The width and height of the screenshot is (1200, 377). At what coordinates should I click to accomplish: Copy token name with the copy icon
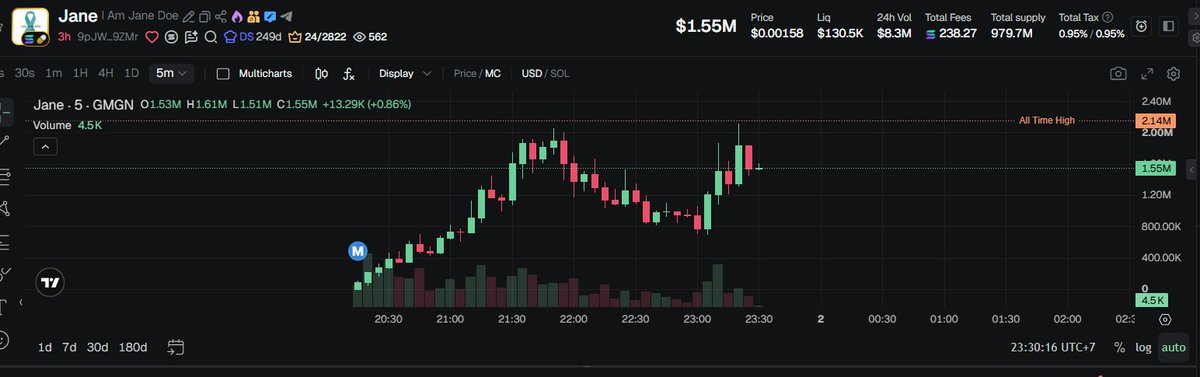point(204,17)
